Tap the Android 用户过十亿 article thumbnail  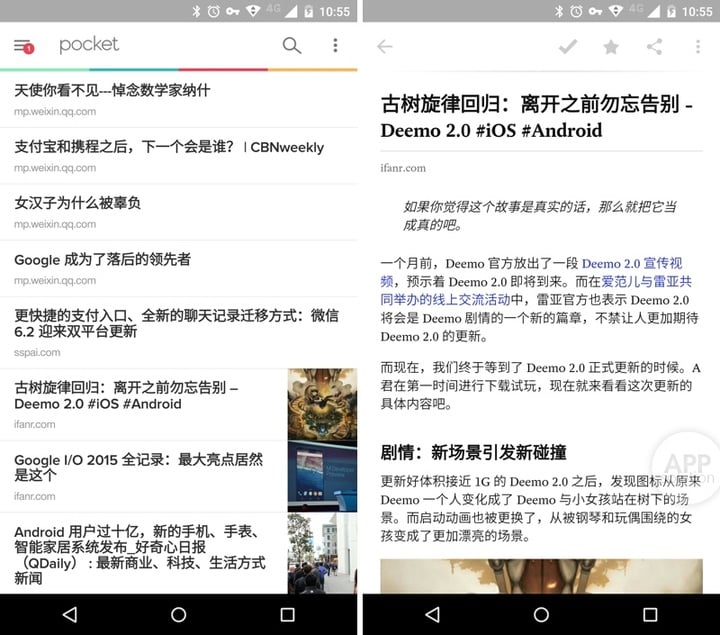(322, 554)
